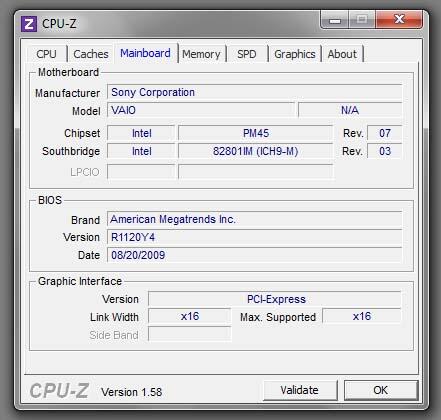Viewport: 441px width, 420px height.
Task: Click the CPU-Z purple Z title icon
Action: [x=29, y=24]
